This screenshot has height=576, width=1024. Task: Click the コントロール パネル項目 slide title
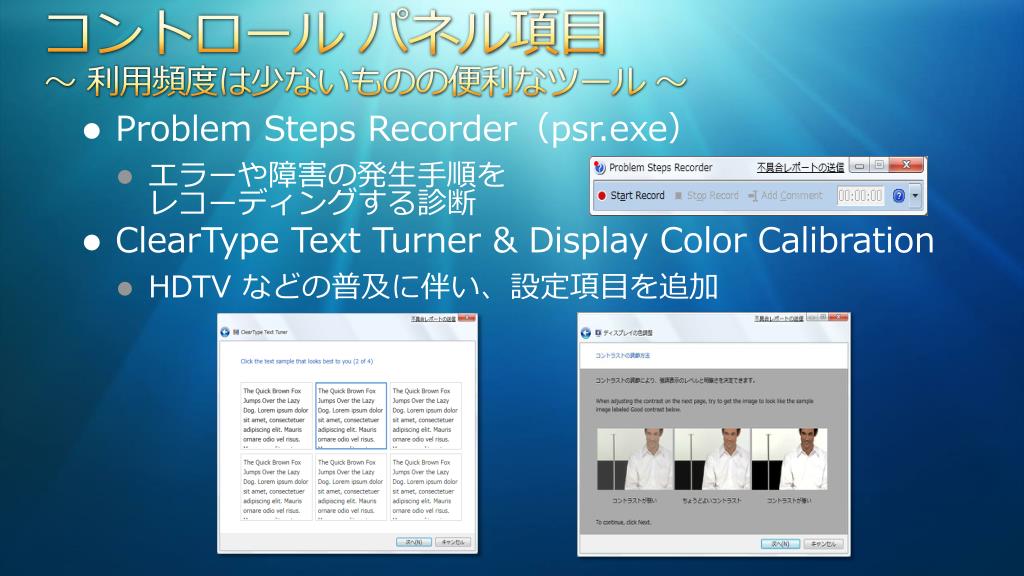(x=327, y=33)
